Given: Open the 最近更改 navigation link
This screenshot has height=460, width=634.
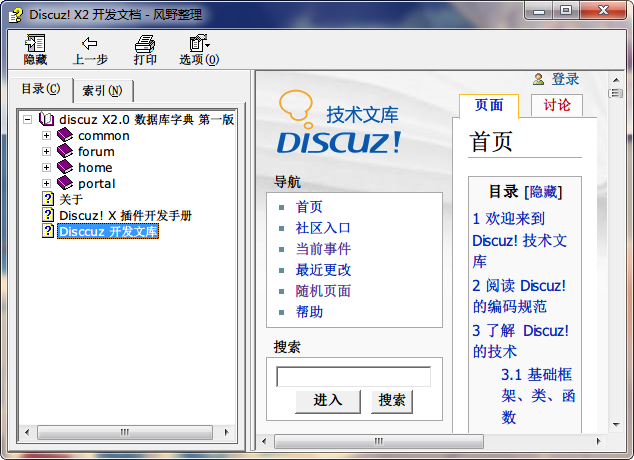Looking at the screenshot, I should tap(323, 270).
